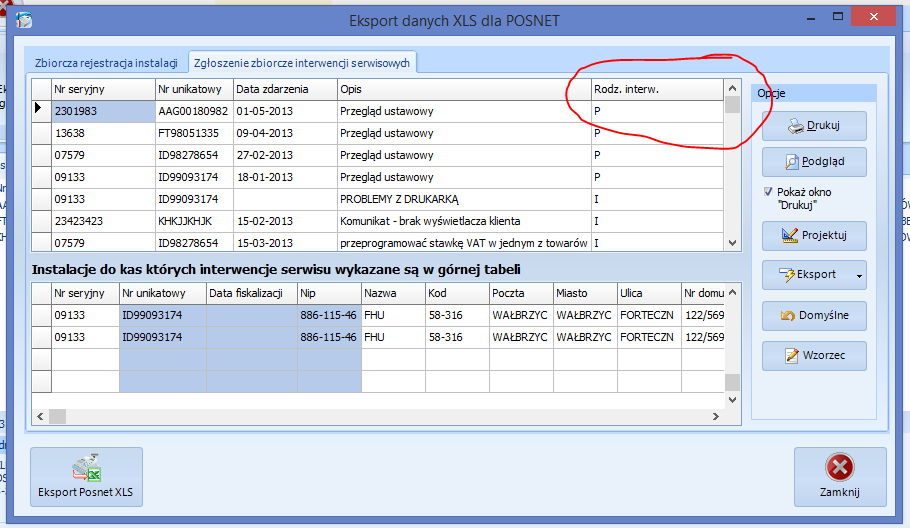This screenshot has width=910, height=528.
Task: Click the undo icon on Domyślne button
Action: [x=788, y=316]
